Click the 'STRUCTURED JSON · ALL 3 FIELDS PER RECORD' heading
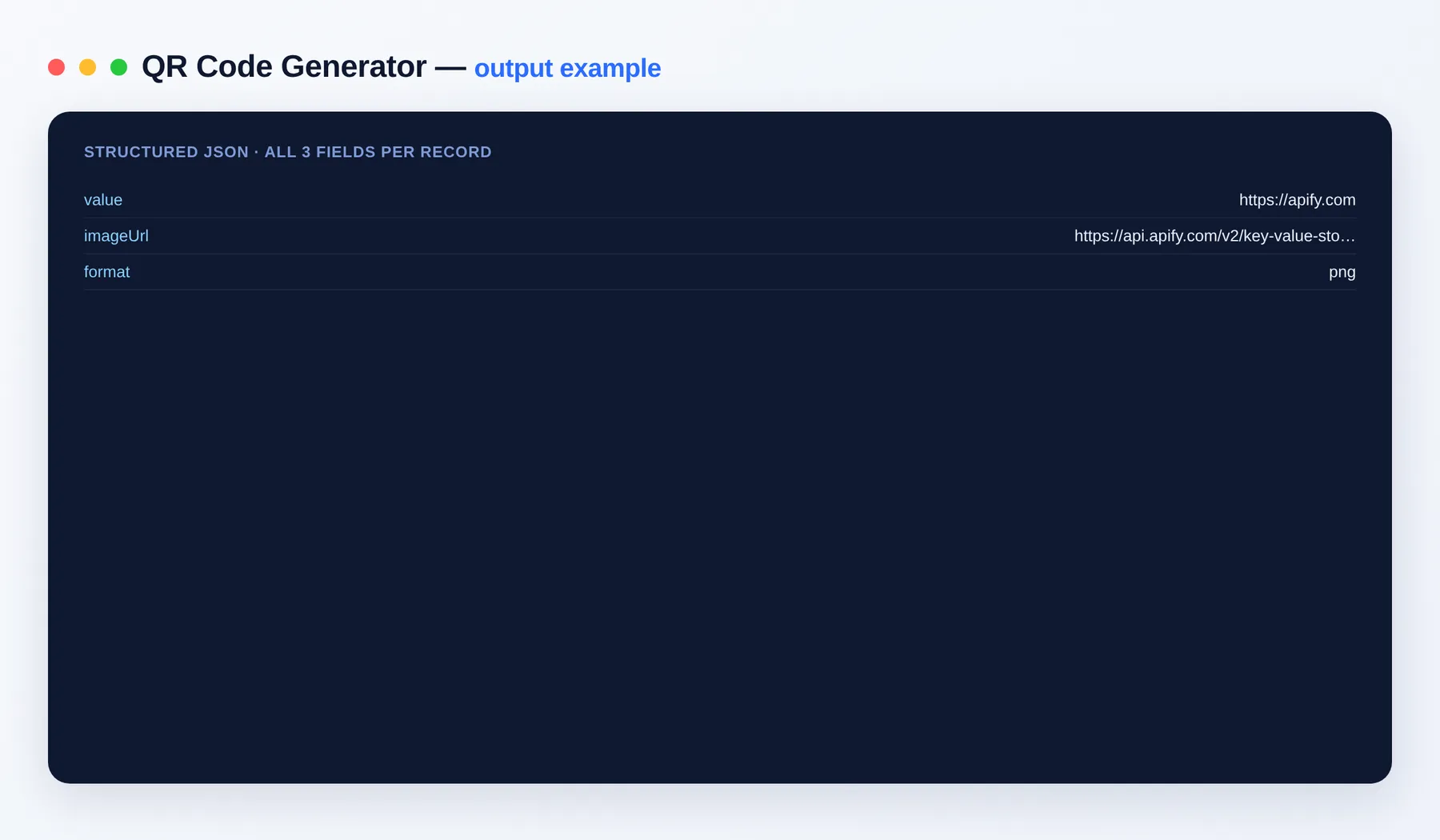 [288, 152]
